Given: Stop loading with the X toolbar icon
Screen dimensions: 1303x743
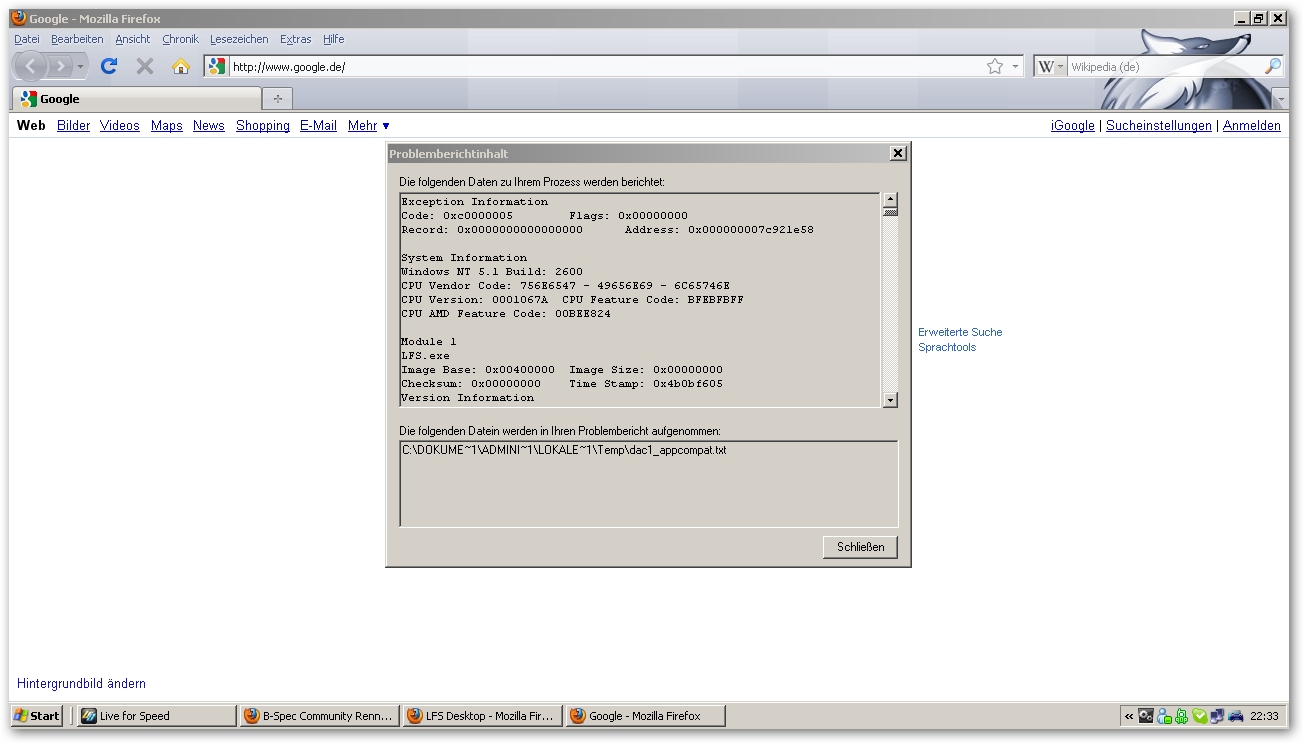Looking at the screenshot, I should click(145, 66).
